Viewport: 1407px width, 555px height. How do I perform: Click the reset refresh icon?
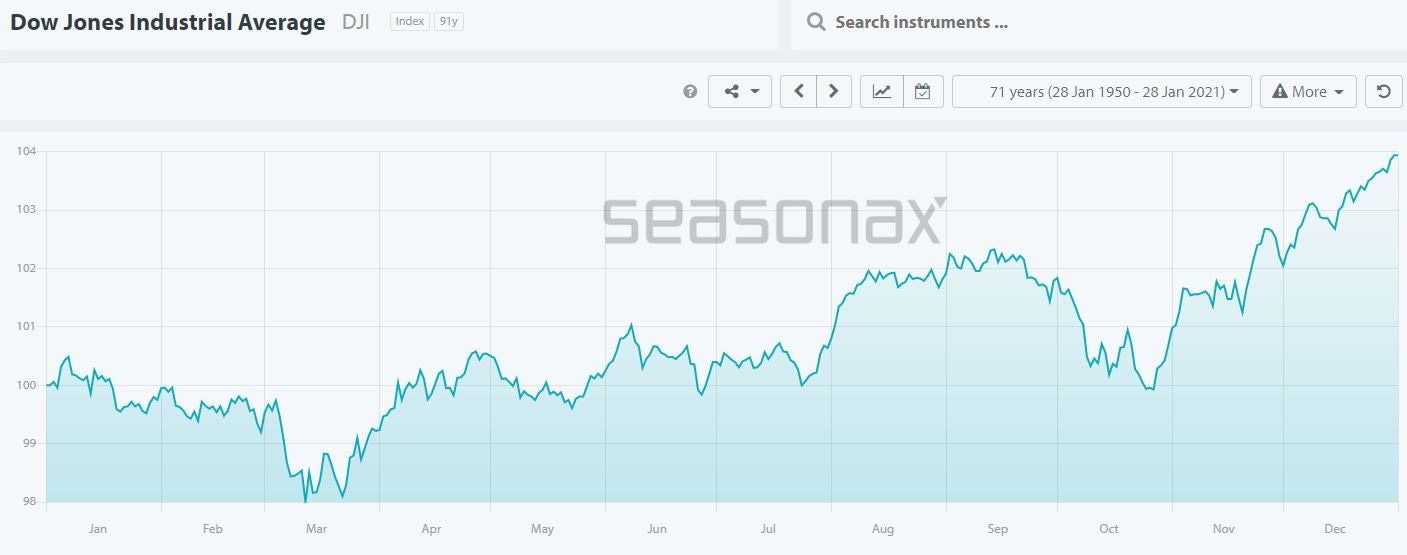(1383, 91)
